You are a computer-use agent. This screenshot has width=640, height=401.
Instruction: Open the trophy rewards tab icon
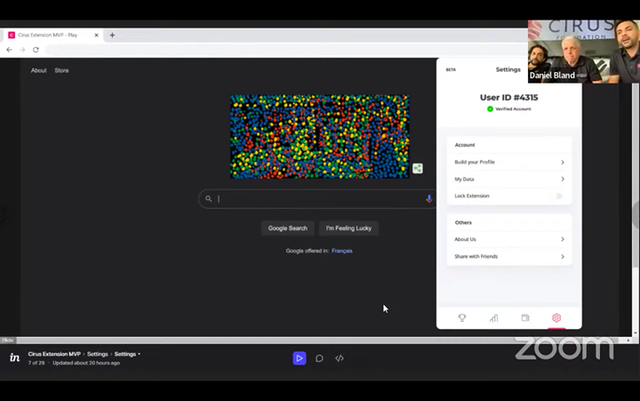click(462, 318)
